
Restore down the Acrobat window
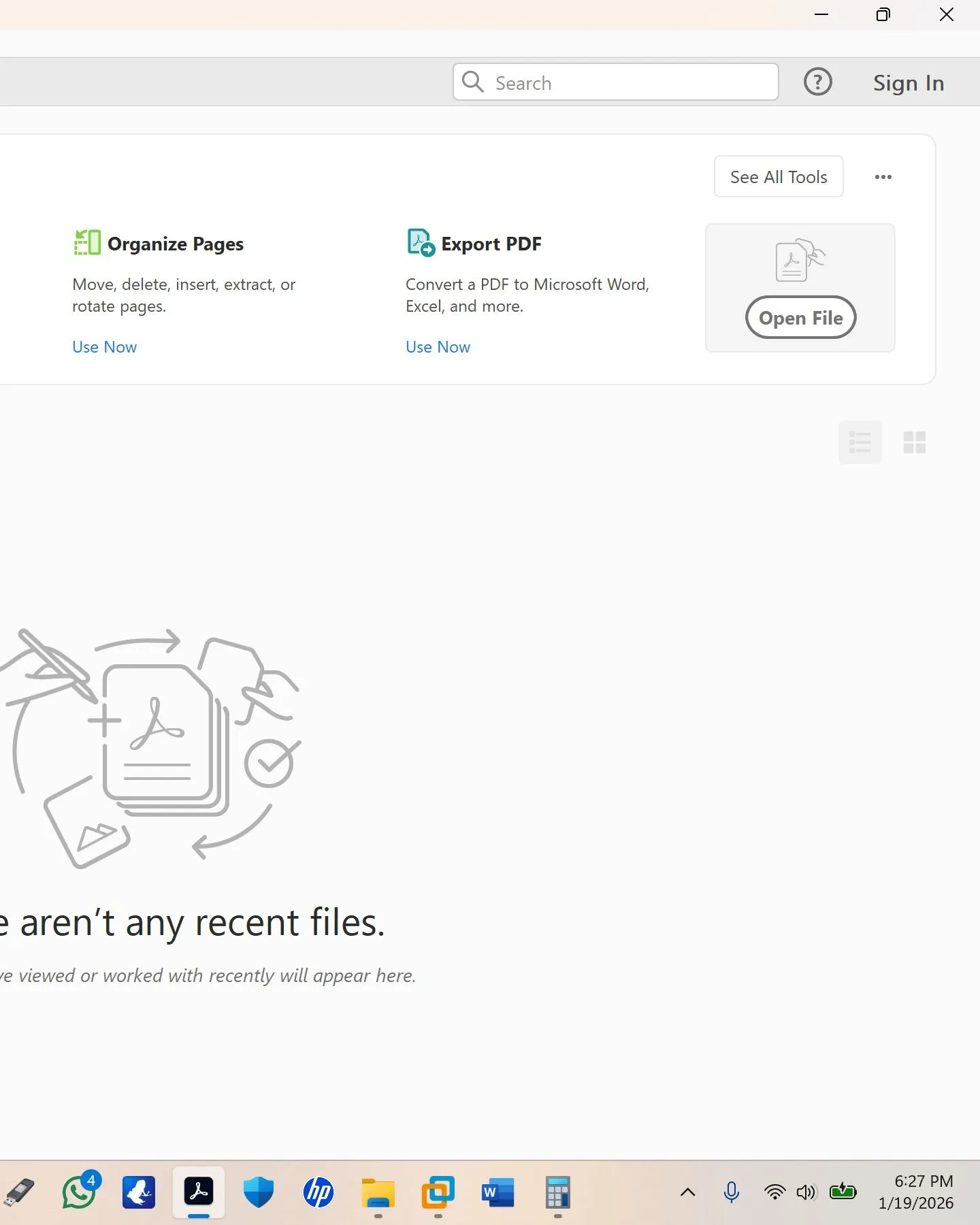(883, 14)
